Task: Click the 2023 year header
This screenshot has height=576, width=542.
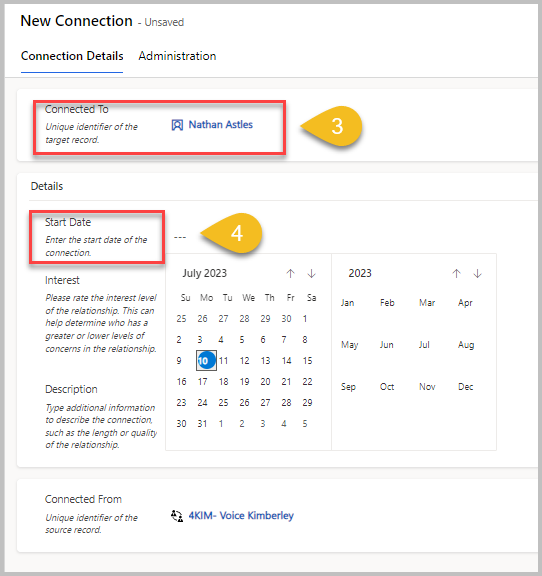Action: 360,273
